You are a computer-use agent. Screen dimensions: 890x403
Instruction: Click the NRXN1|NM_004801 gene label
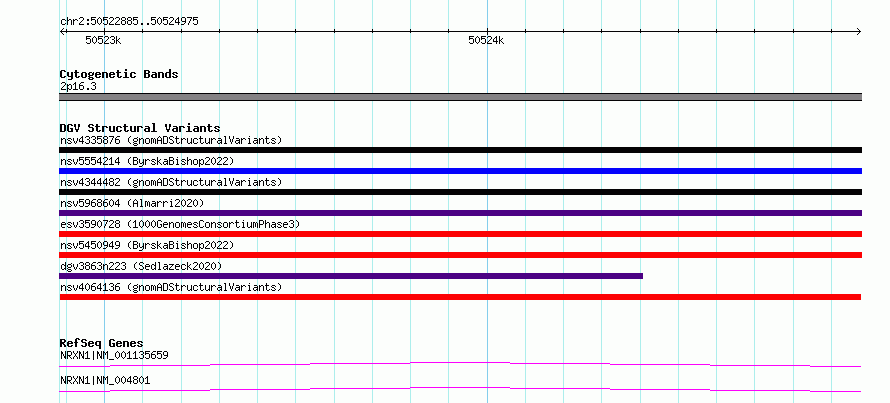pyautogui.click(x=105, y=380)
